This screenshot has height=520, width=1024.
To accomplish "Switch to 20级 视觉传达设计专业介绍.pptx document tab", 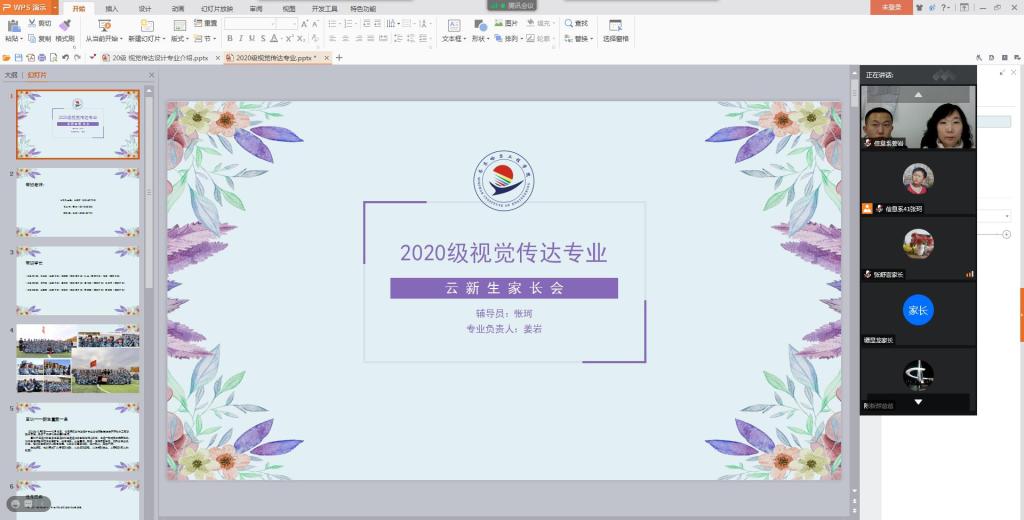I will pos(160,58).
